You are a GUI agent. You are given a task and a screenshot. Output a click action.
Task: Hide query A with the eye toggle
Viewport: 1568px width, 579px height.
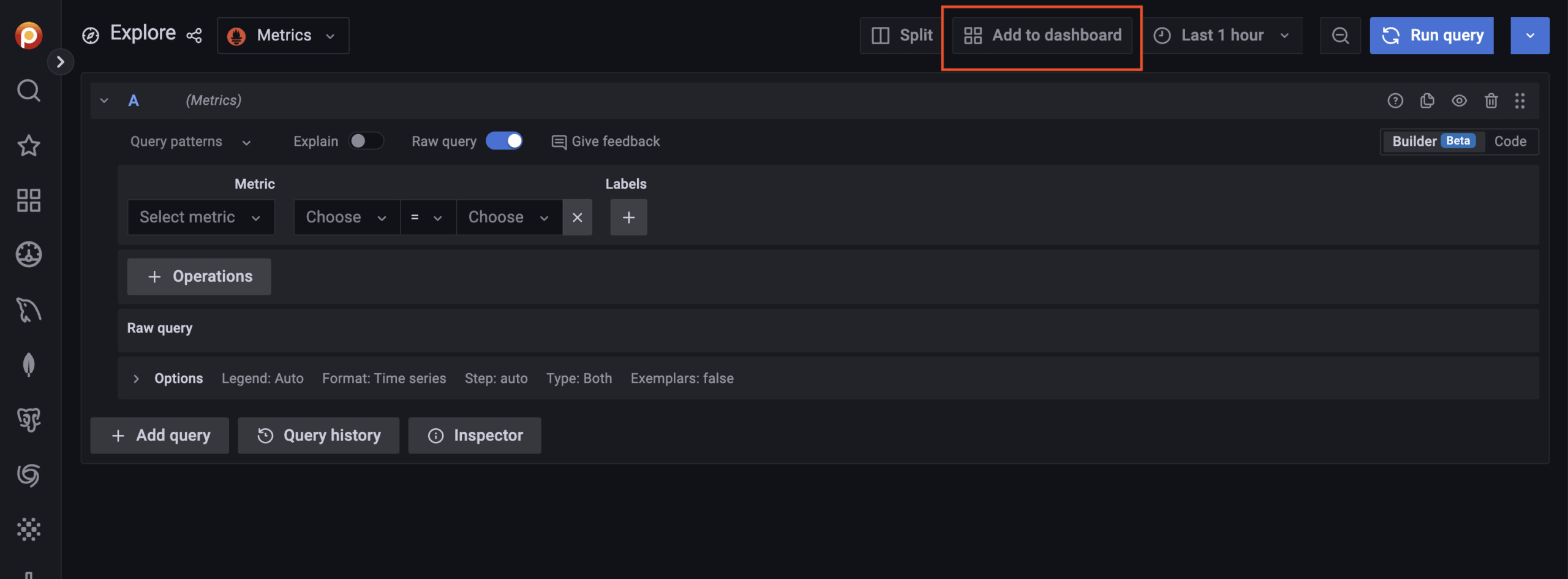1460,100
